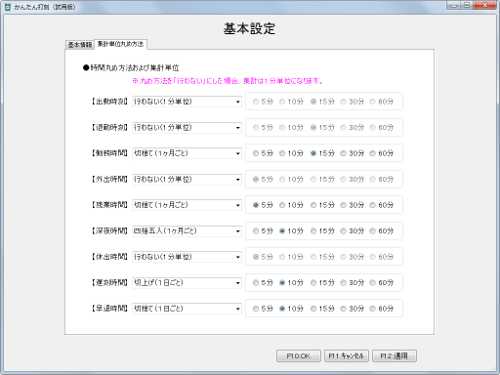Open the 退勤時刻 rounding method dropdown
500x375 pixels.
(x=187, y=128)
